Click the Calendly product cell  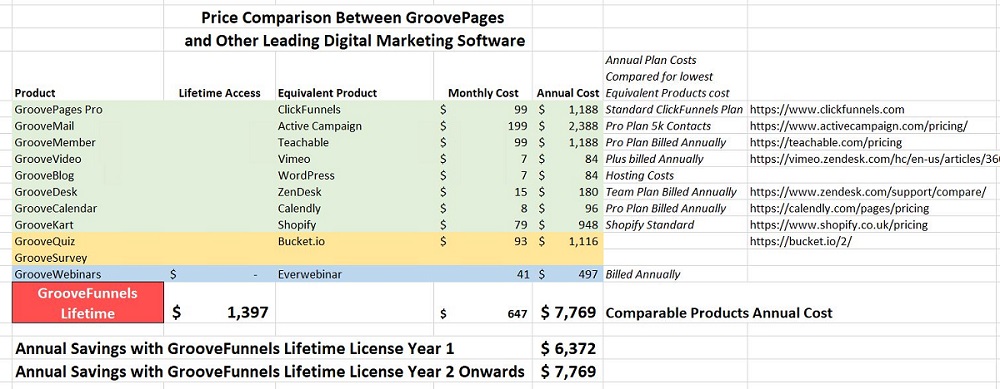354,208
